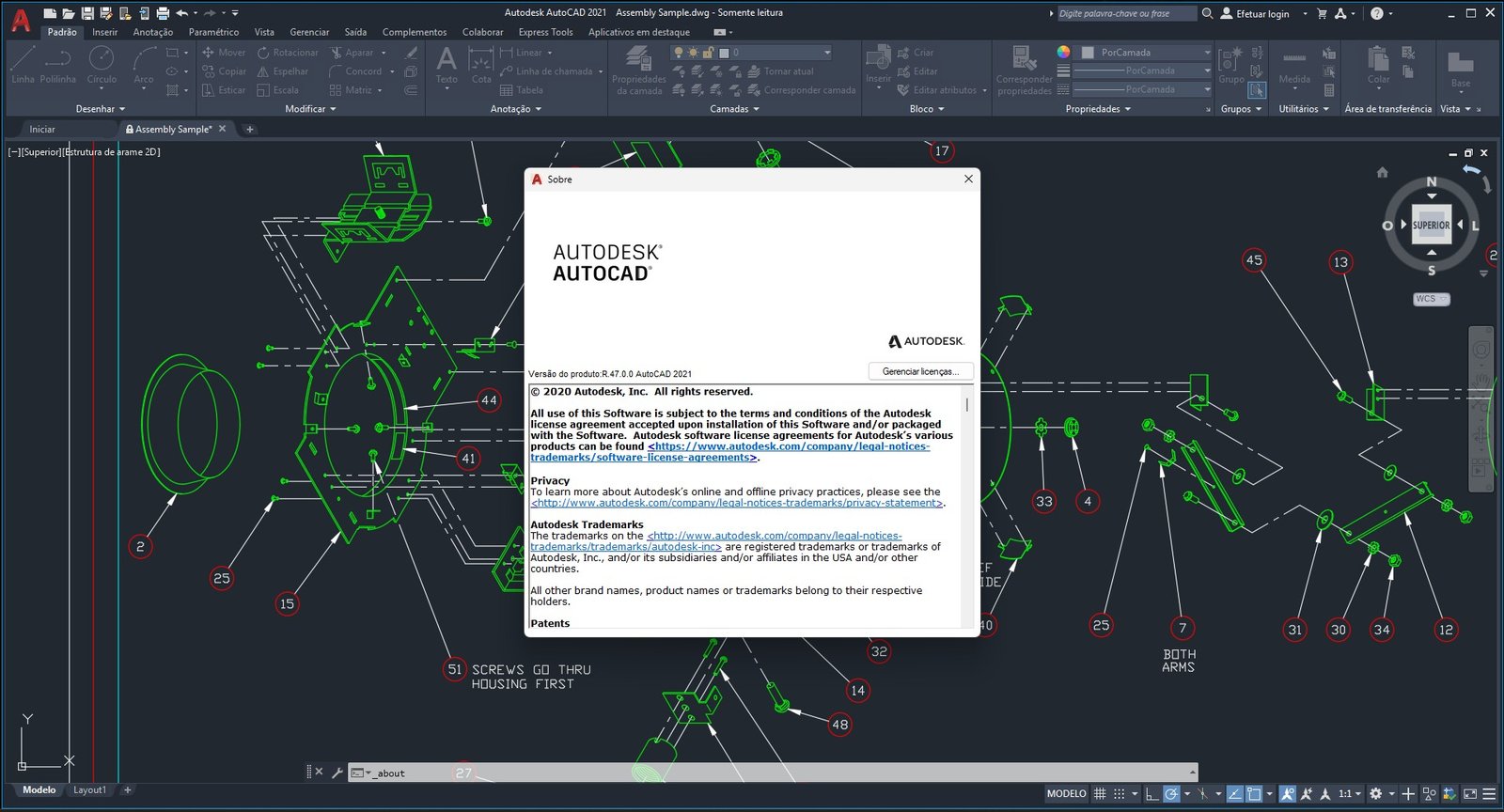
Task: Expand the Modificar panel
Action: pyautogui.click(x=310, y=109)
